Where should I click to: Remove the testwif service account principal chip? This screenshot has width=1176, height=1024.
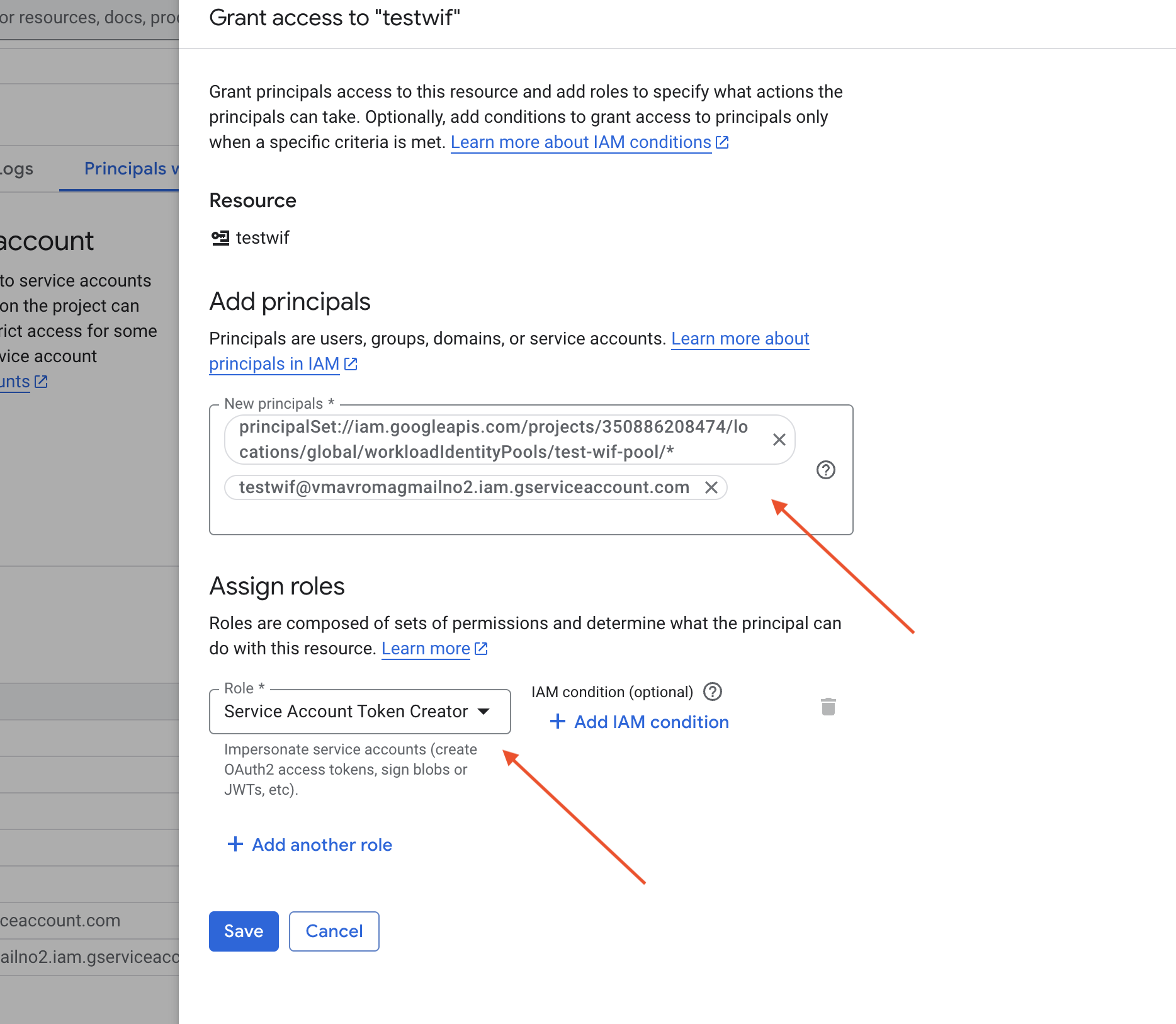pyautogui.click(x=711, y=487)
